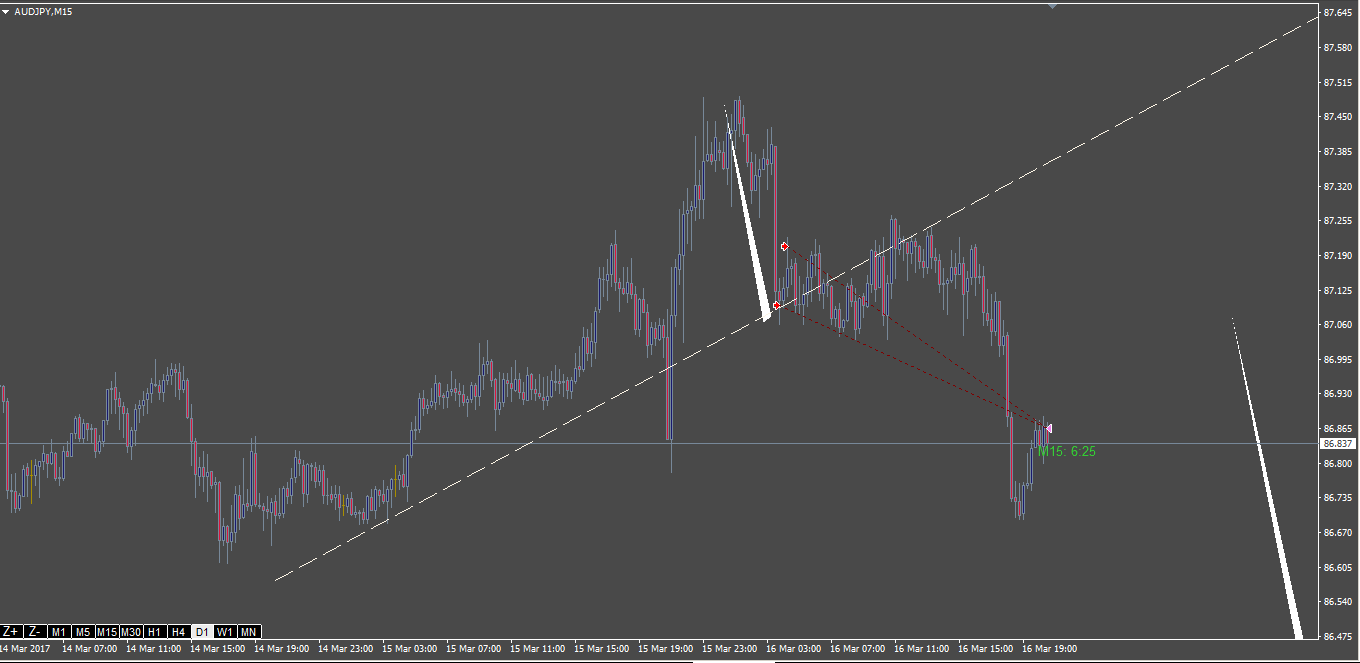Viewport: 1360px width, 663px height.
Task: Select the highlighted D1 timeframe button
Action: click(202, 632)
